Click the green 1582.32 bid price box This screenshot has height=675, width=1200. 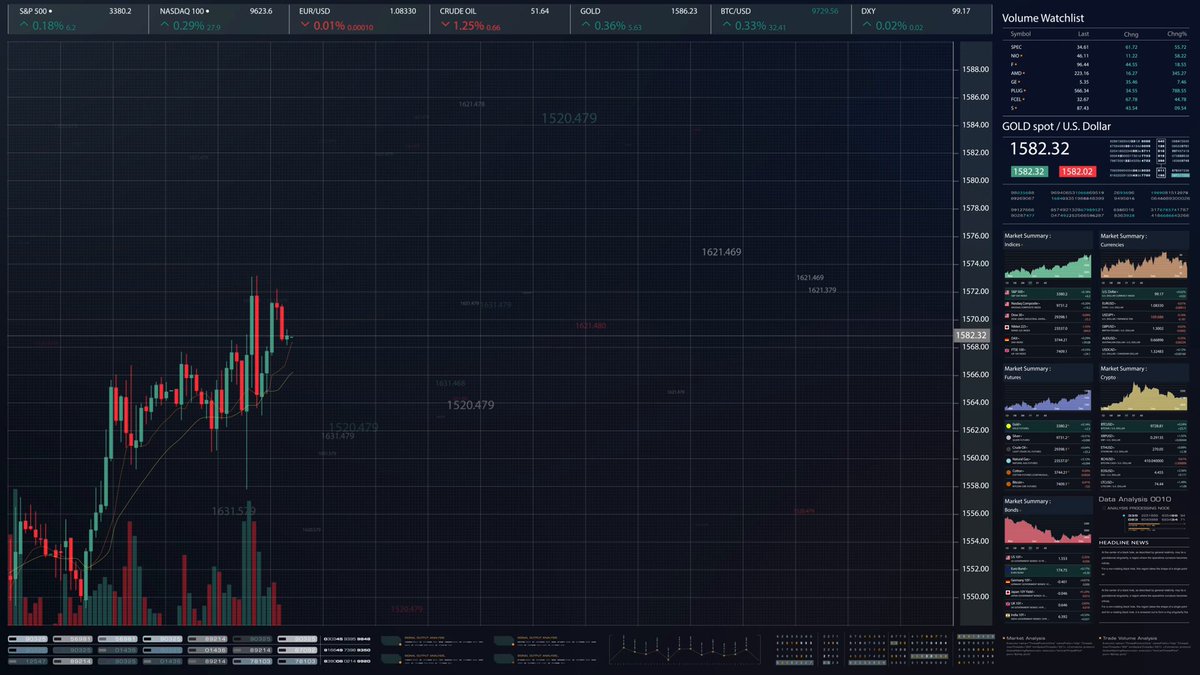tap(1028, 172)
